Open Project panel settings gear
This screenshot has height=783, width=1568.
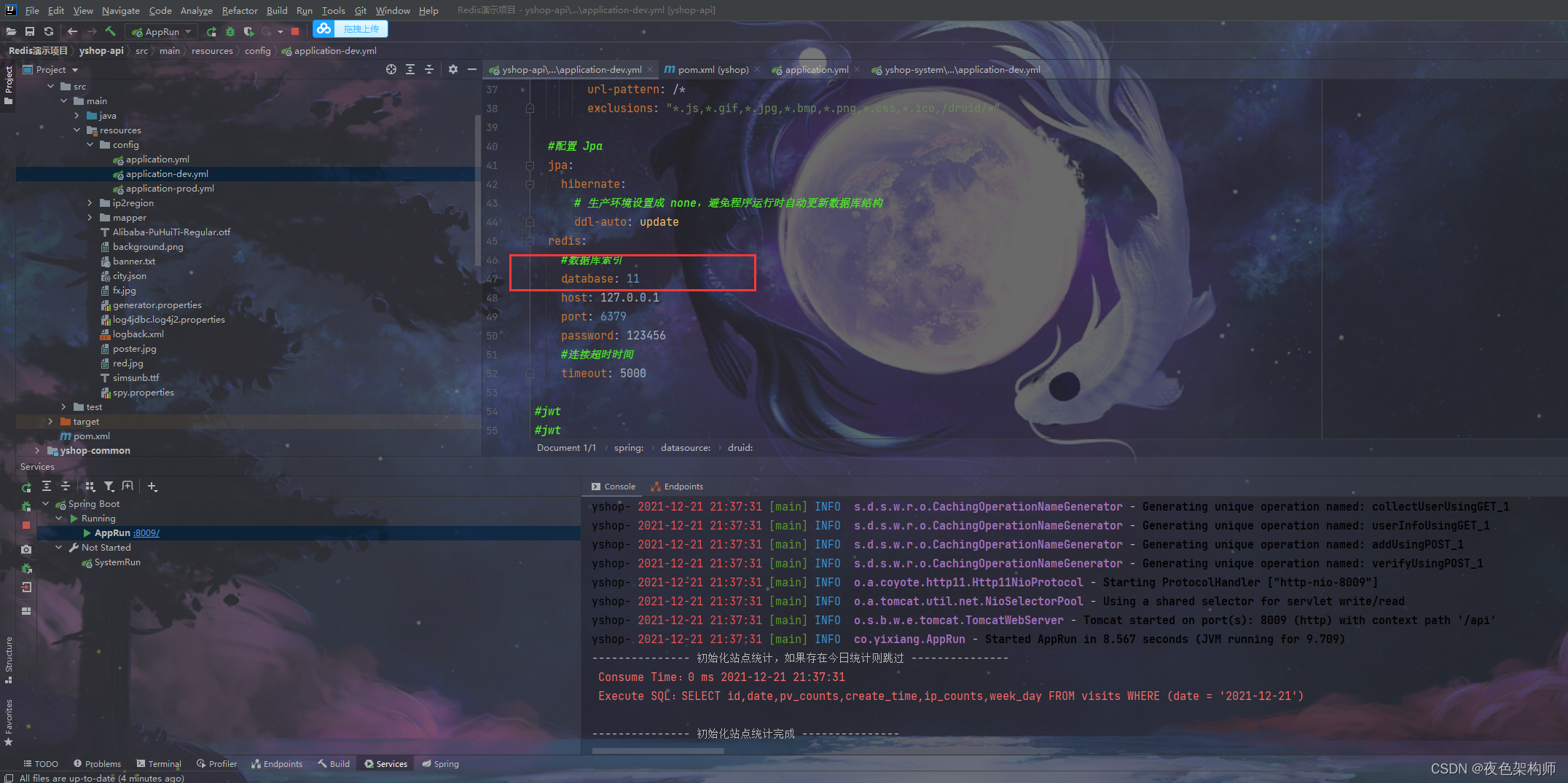pyautogui.click(x=453, y=69)
